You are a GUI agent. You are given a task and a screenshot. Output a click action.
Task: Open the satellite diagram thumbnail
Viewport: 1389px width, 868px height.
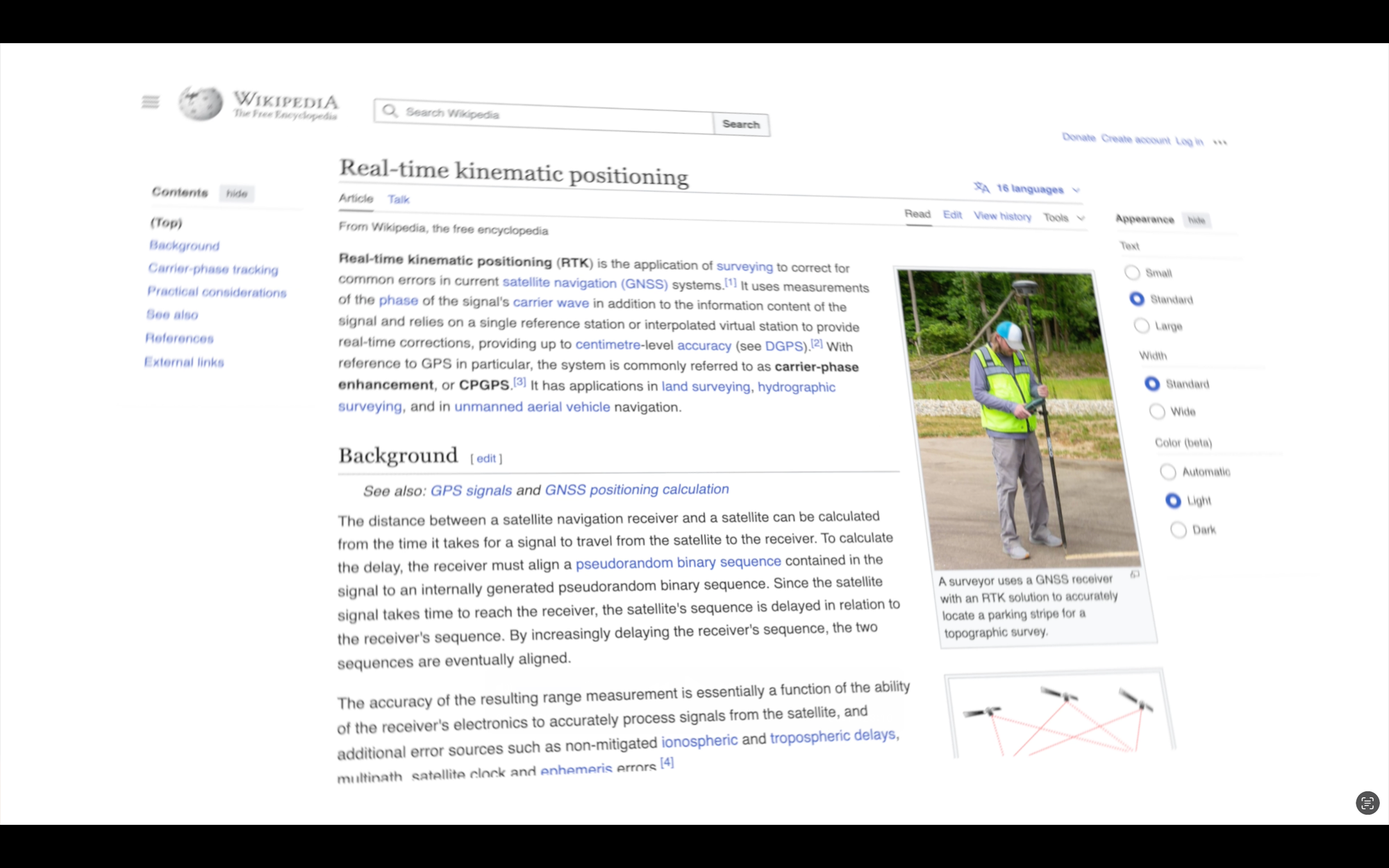coord(1061,715)
